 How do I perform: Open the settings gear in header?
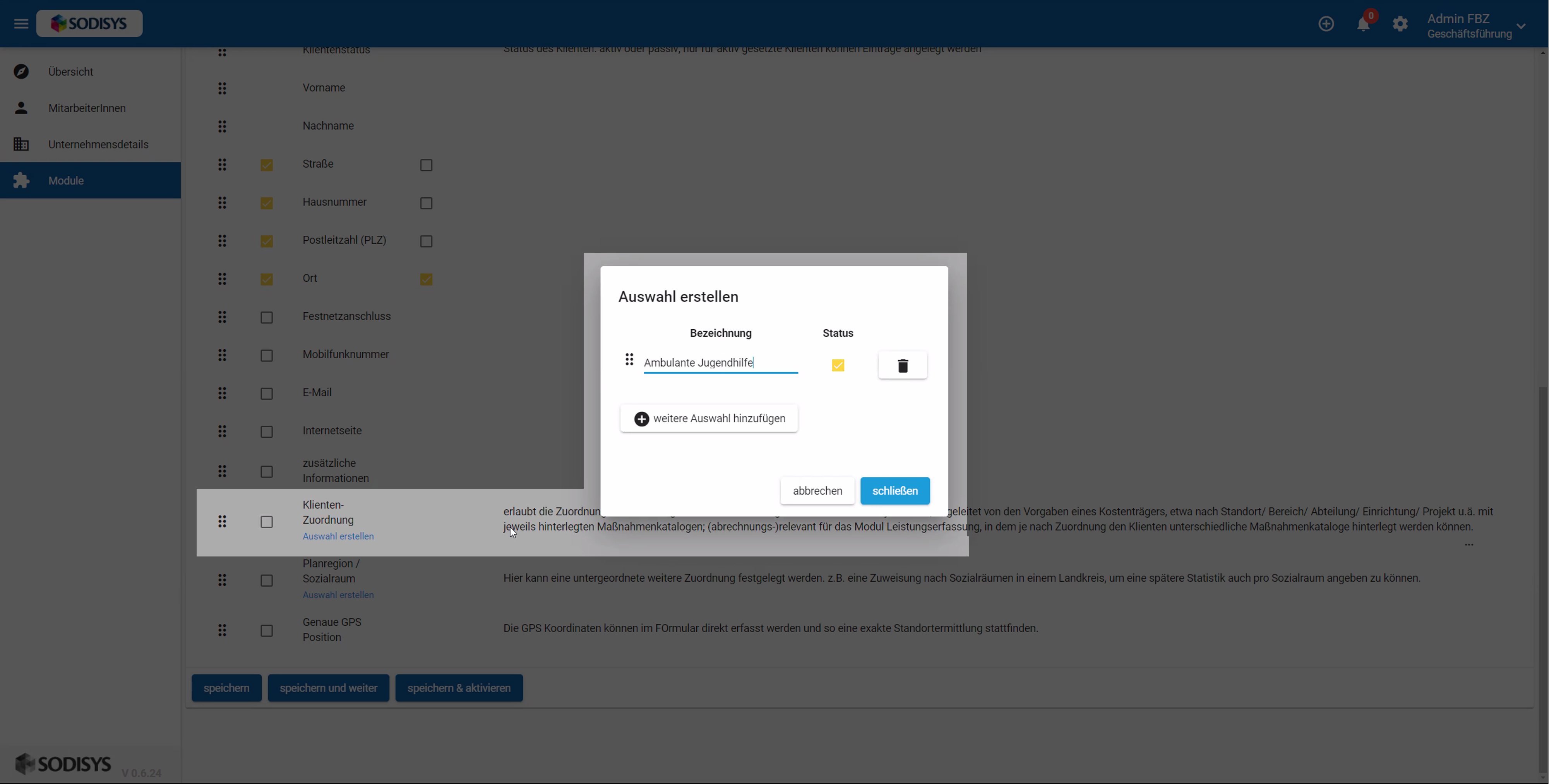1400,24
